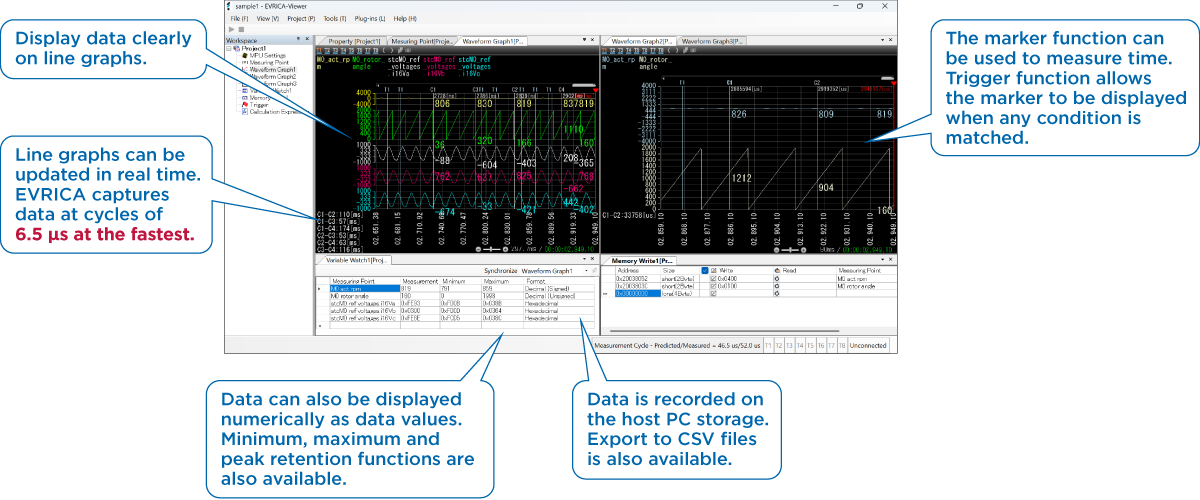Switch to the Waveform Graph3 tab

point(712,41)
